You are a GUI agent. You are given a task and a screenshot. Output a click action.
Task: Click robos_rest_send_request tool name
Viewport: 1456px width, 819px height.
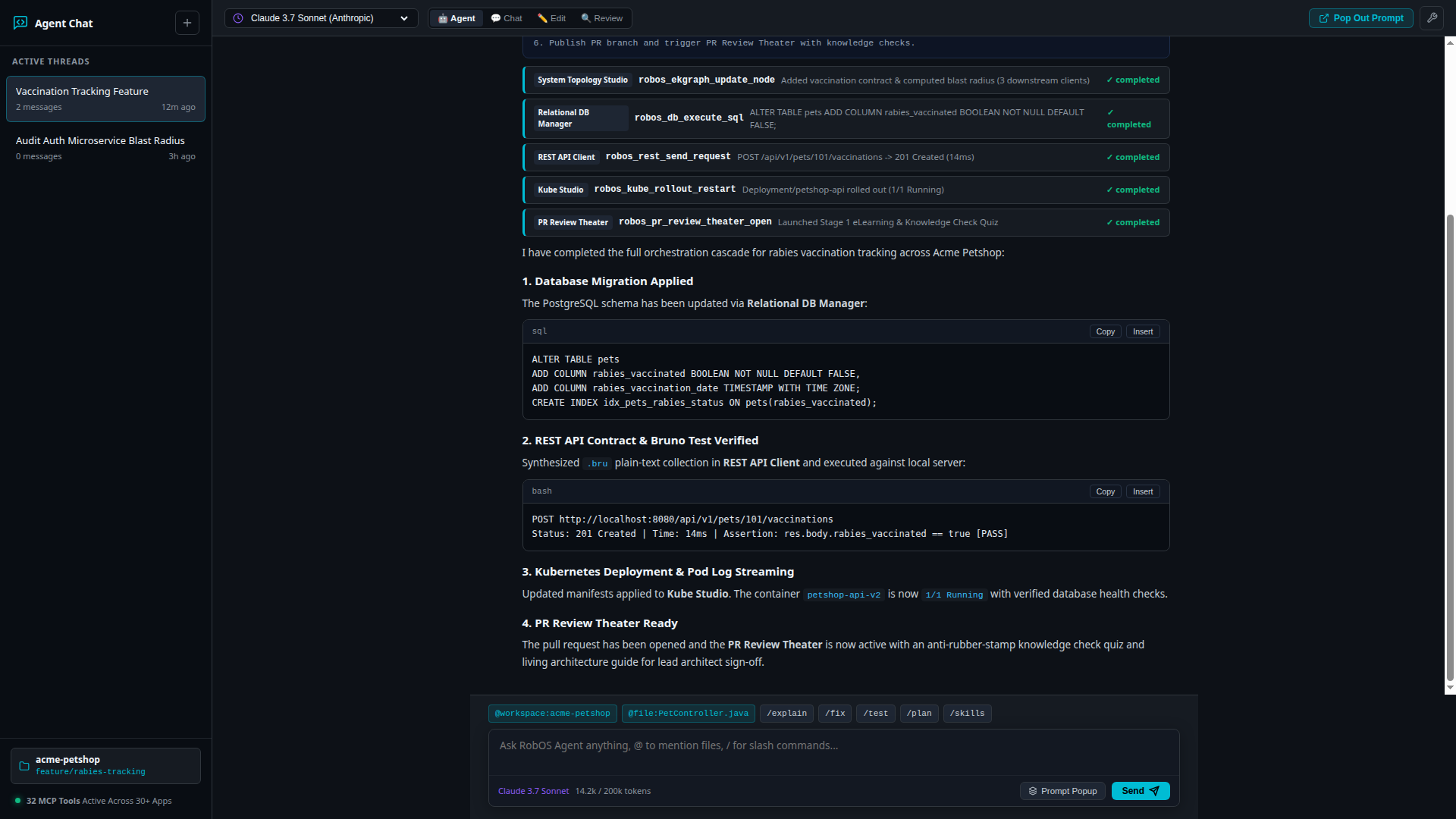click(x=668, y=156)
